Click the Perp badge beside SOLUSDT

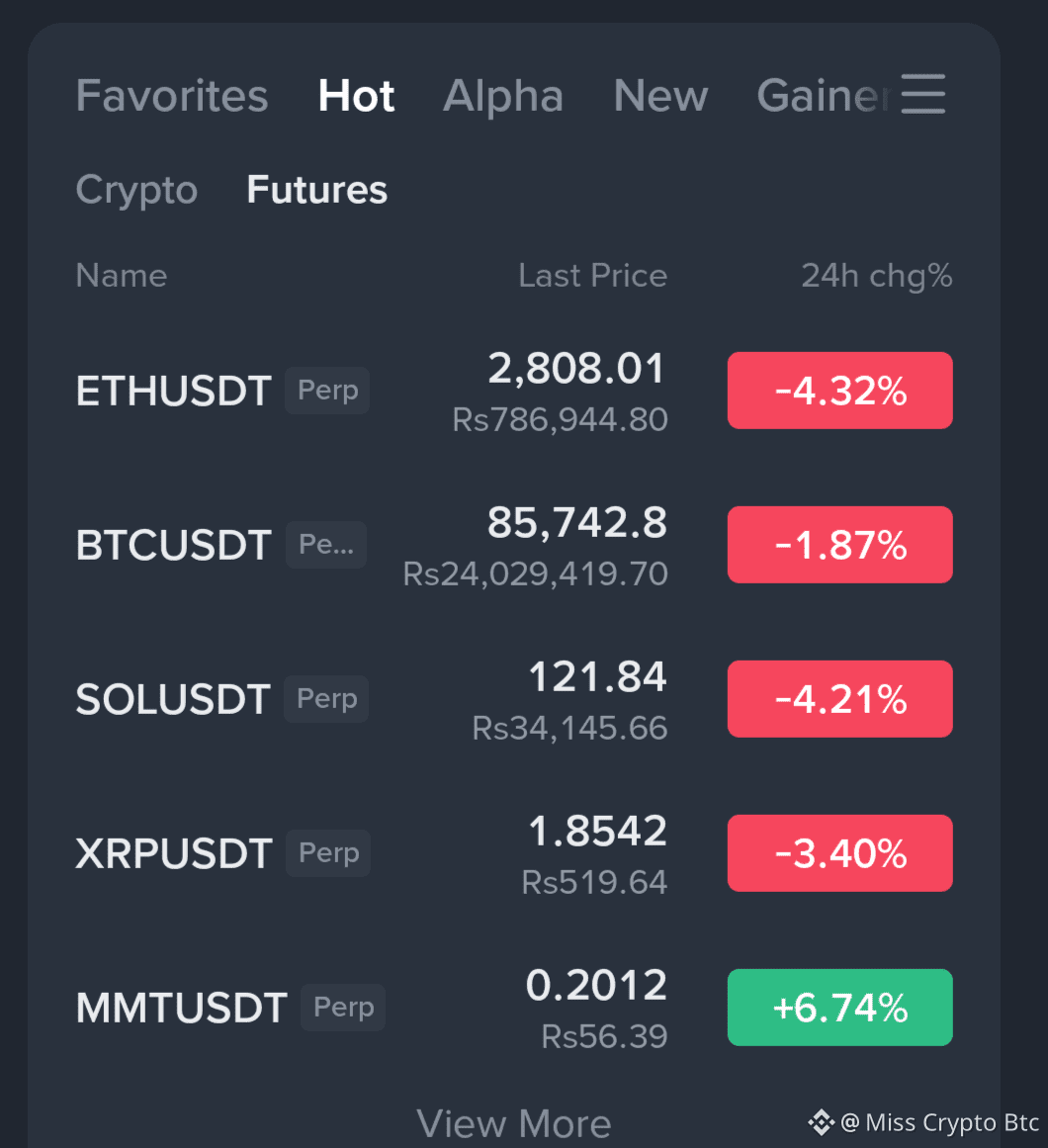(326, 699)
